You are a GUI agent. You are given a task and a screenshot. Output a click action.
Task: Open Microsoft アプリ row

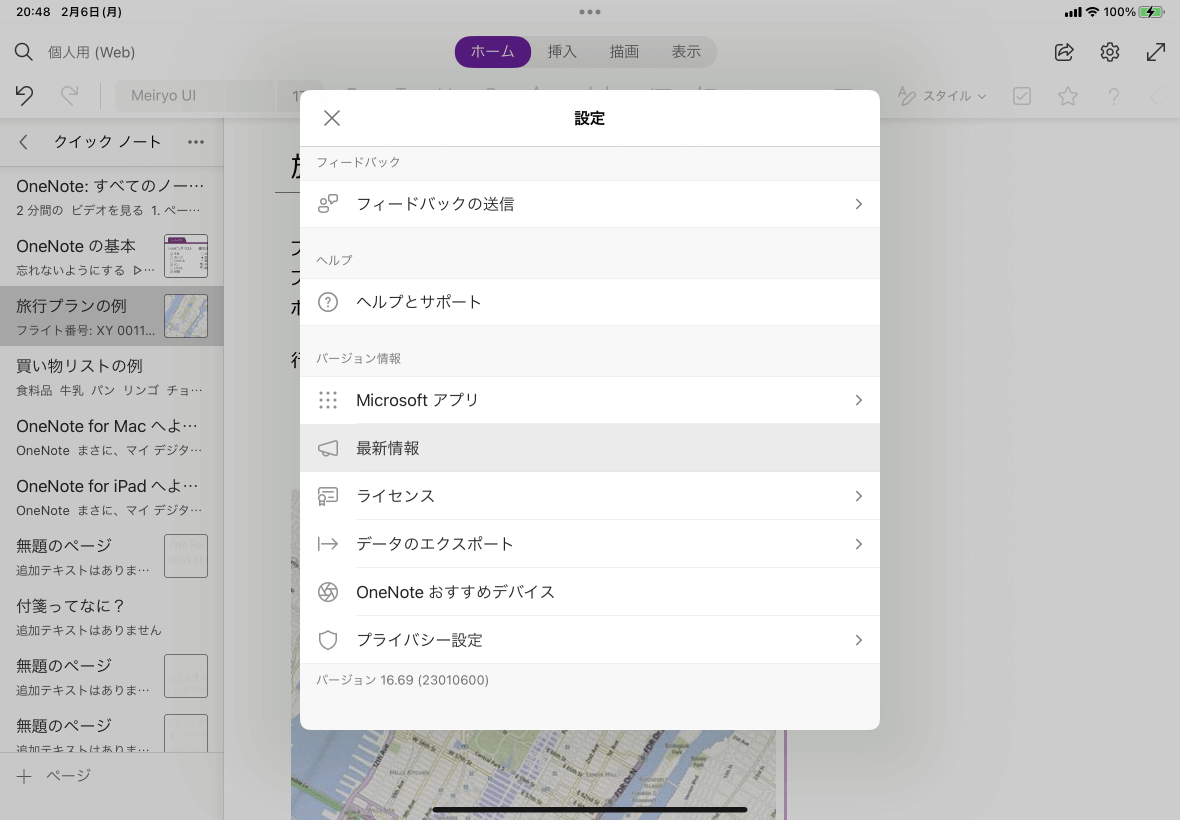(x=589, y=400)
